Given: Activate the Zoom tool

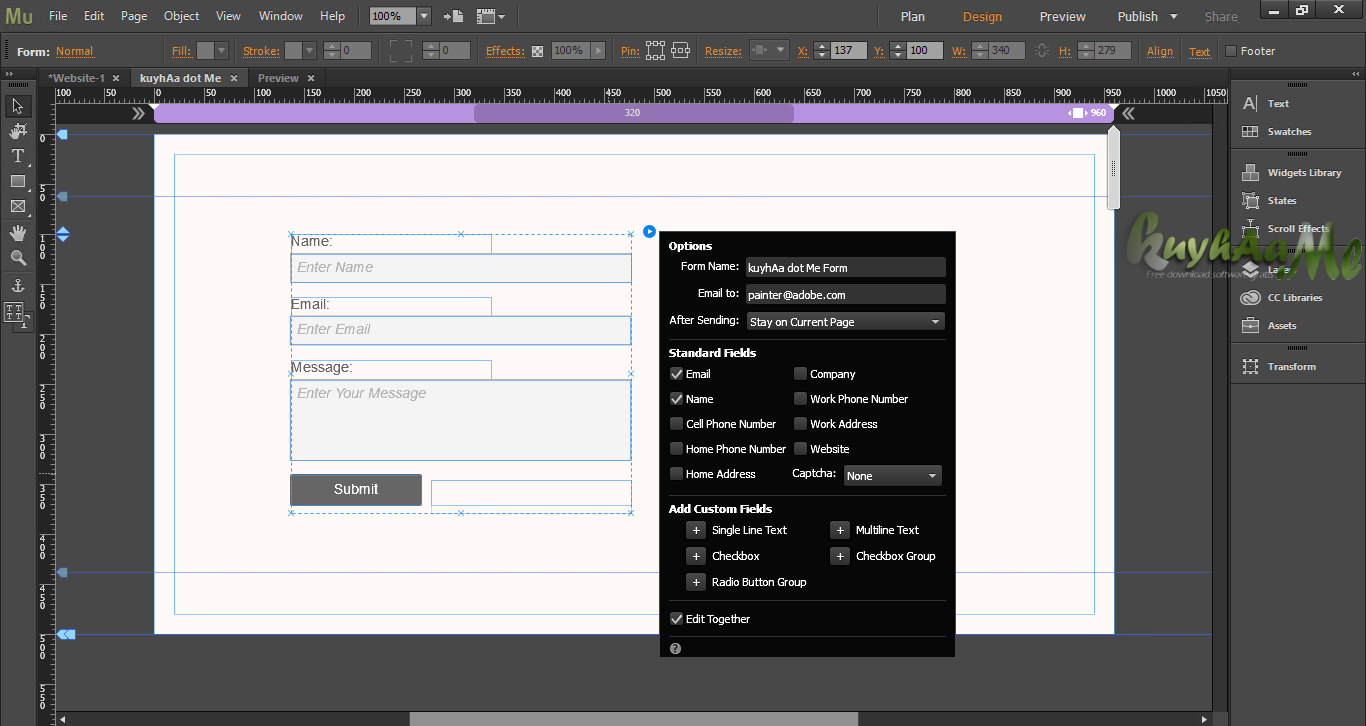Looking at the screenshot, I should tap(16, 258).
